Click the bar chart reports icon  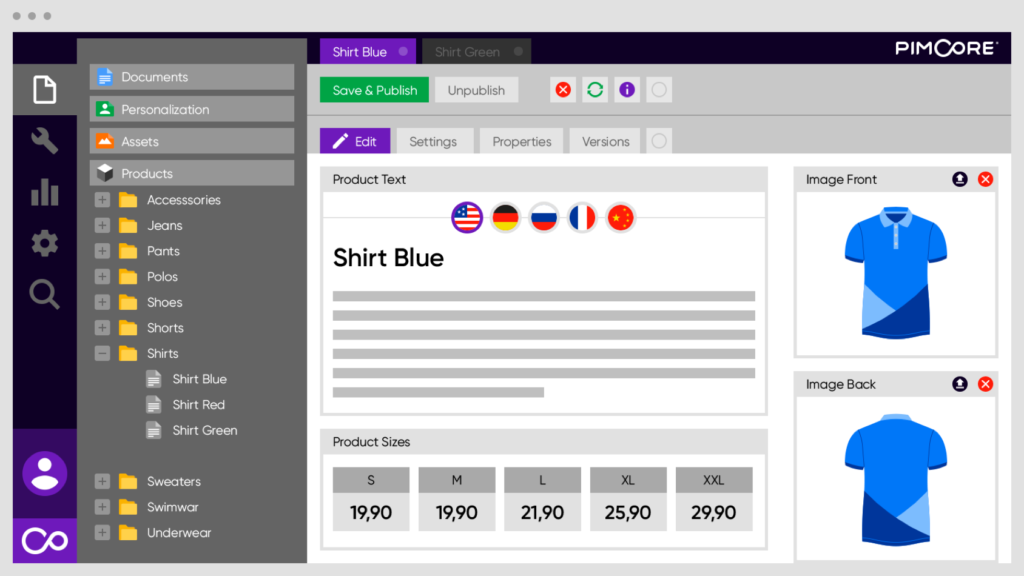click(x=44, y=192)
